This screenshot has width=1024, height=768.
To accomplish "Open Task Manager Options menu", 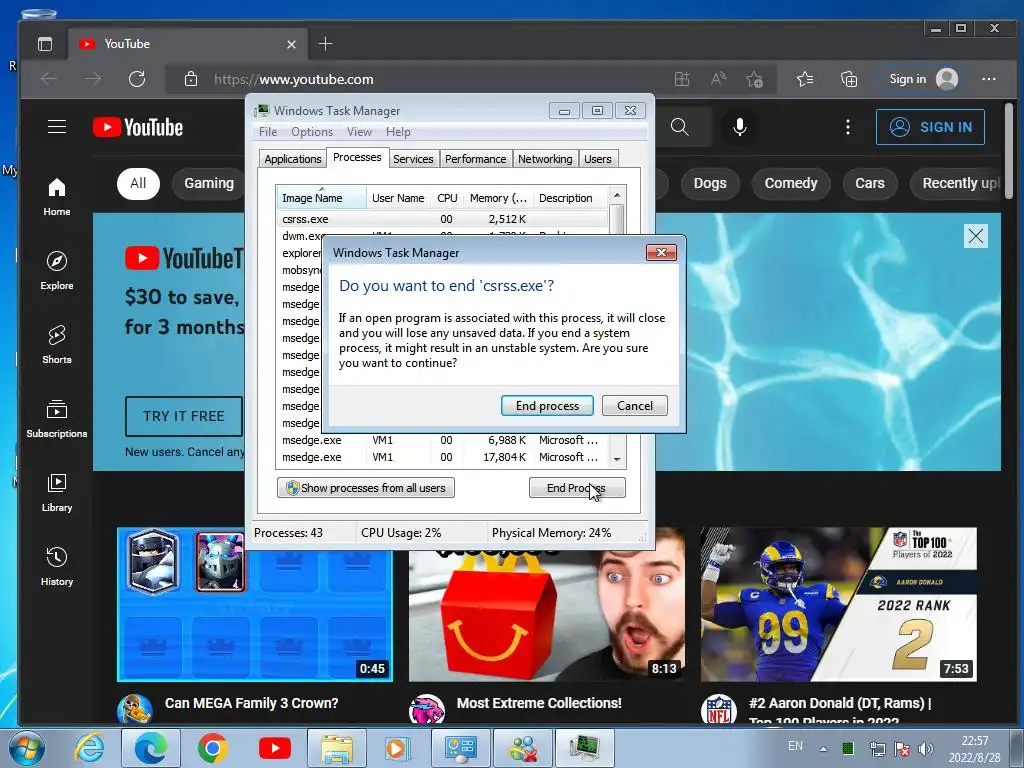I will click(312, 132).
